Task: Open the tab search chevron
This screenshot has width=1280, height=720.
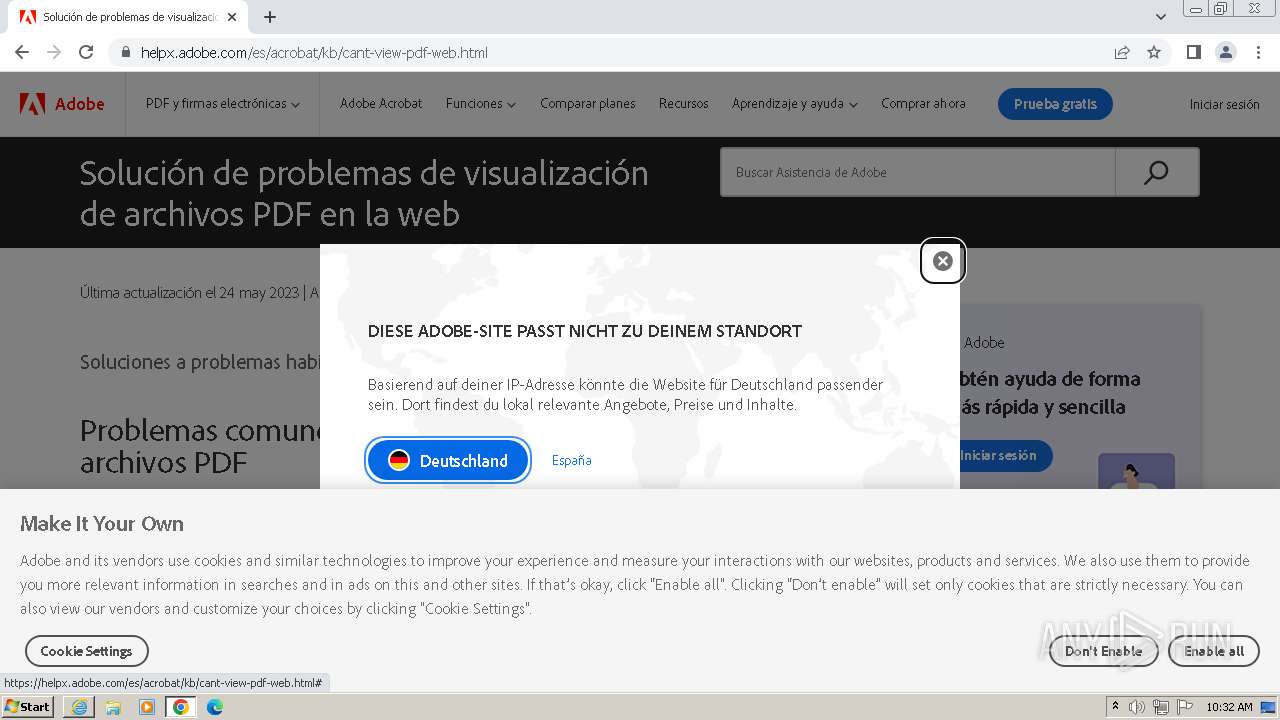Action: (1160, 17)
